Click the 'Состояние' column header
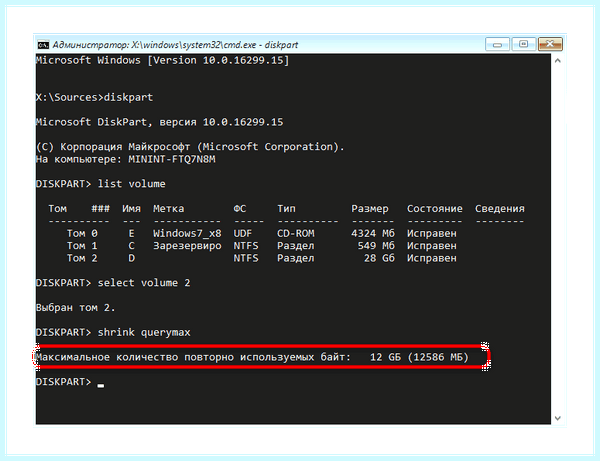The width and height of the screenshot is (600, 461). pyautogui.click(x=434, y=209)
